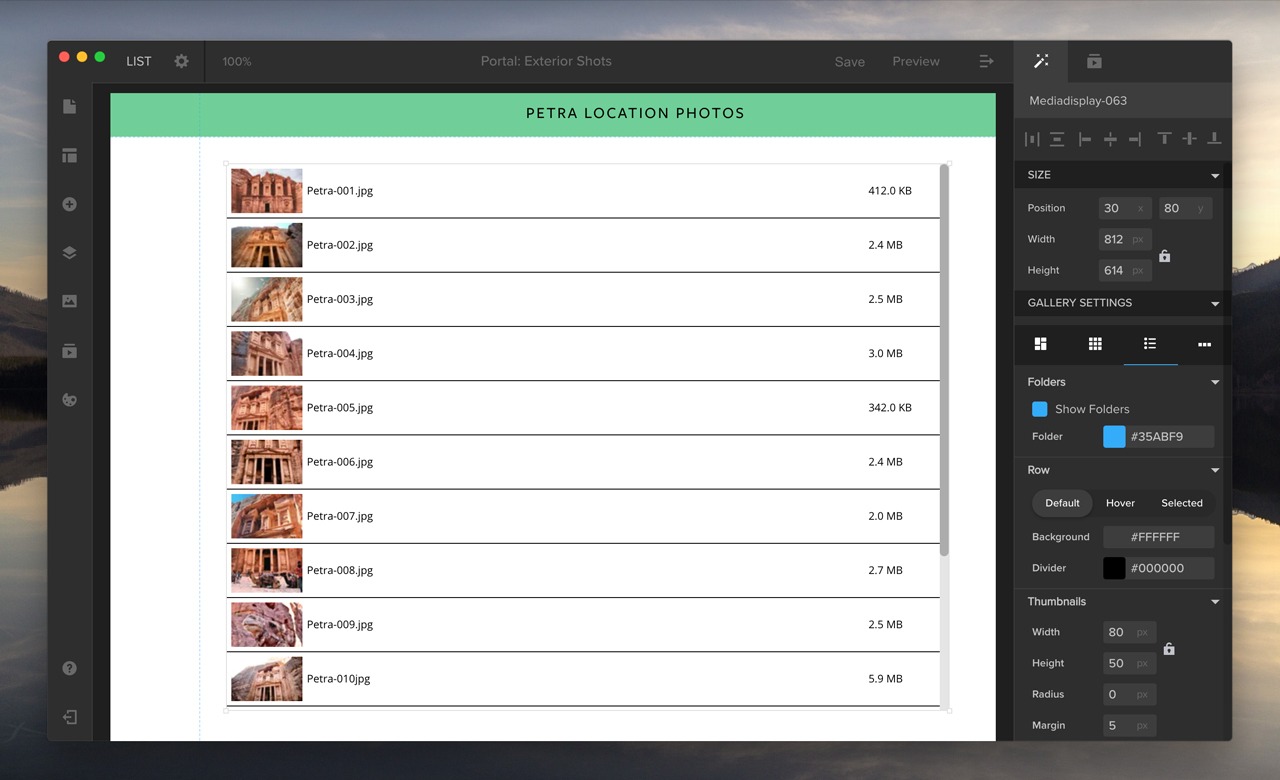Open the Layers stack icon in sidebar

coord(69,253)
